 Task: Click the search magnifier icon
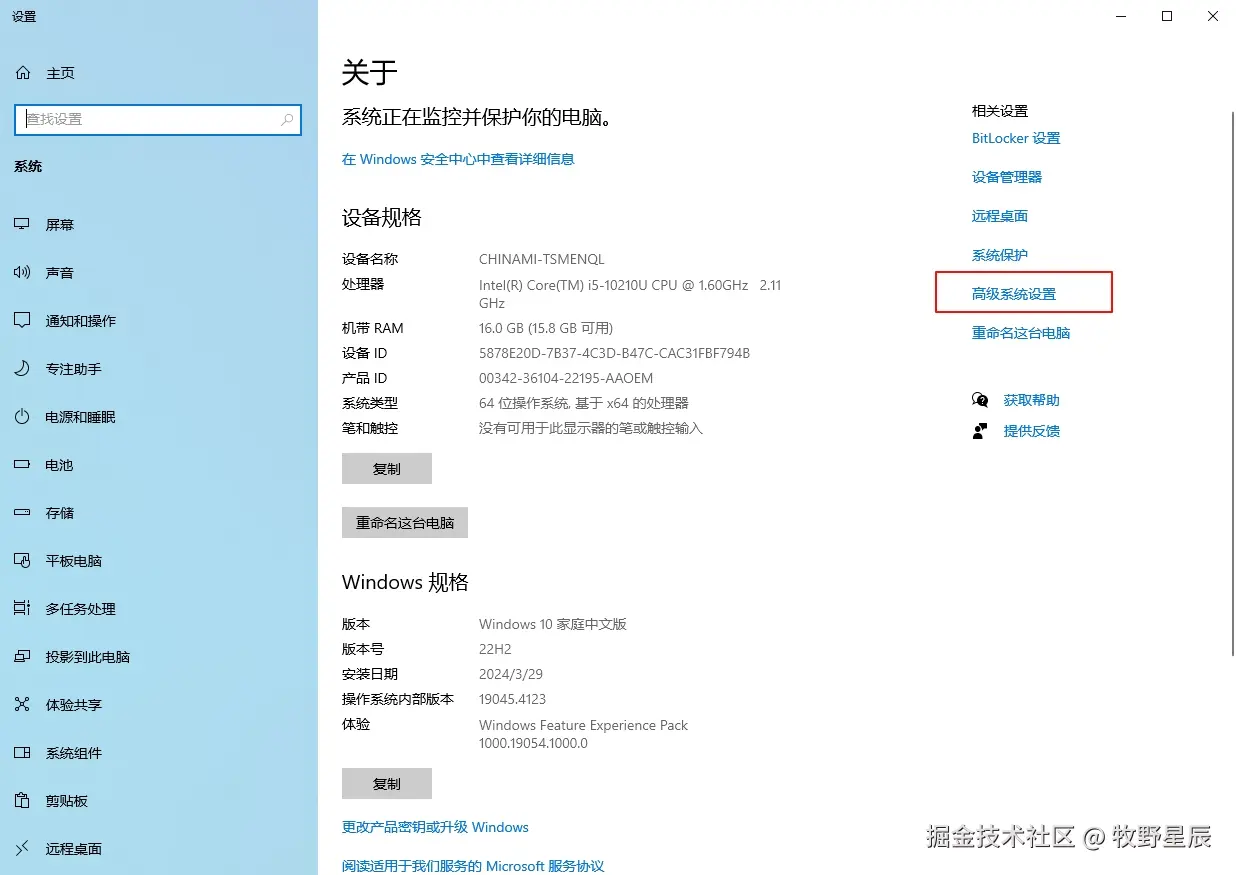coord(287,119)
